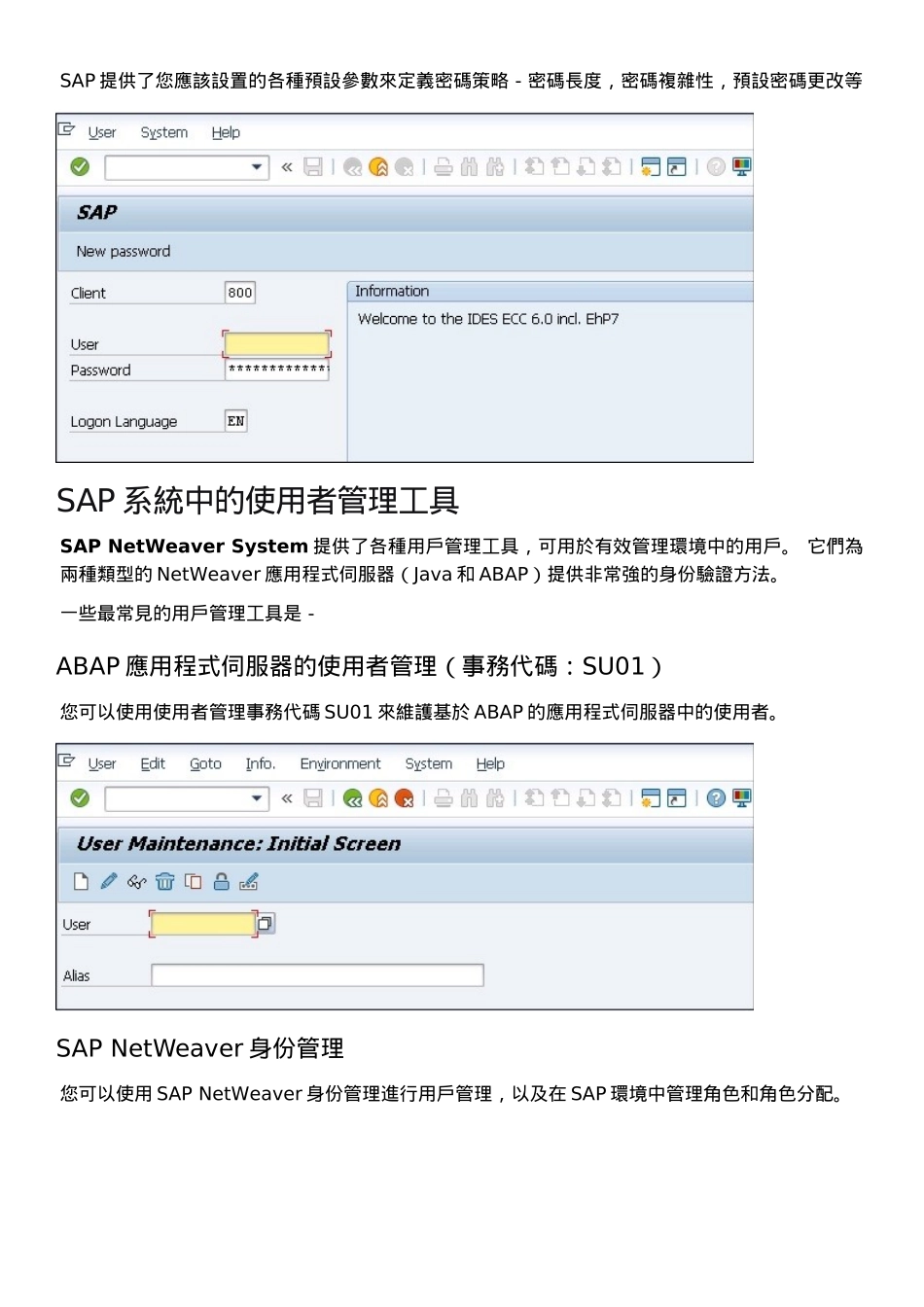Open the User menu in User Maintenance
The height and width of the screenshot is (1307, 924).
(102, 763)
